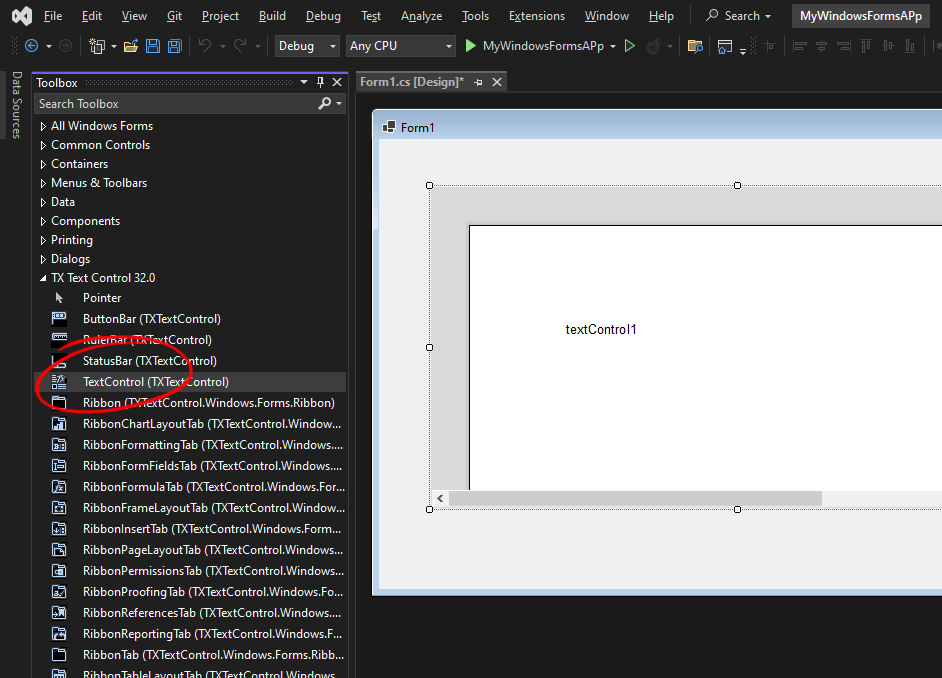Close the Toolbox panel
Image resolution: width=942 pixels, height=678 pixels.
(337, 82)
